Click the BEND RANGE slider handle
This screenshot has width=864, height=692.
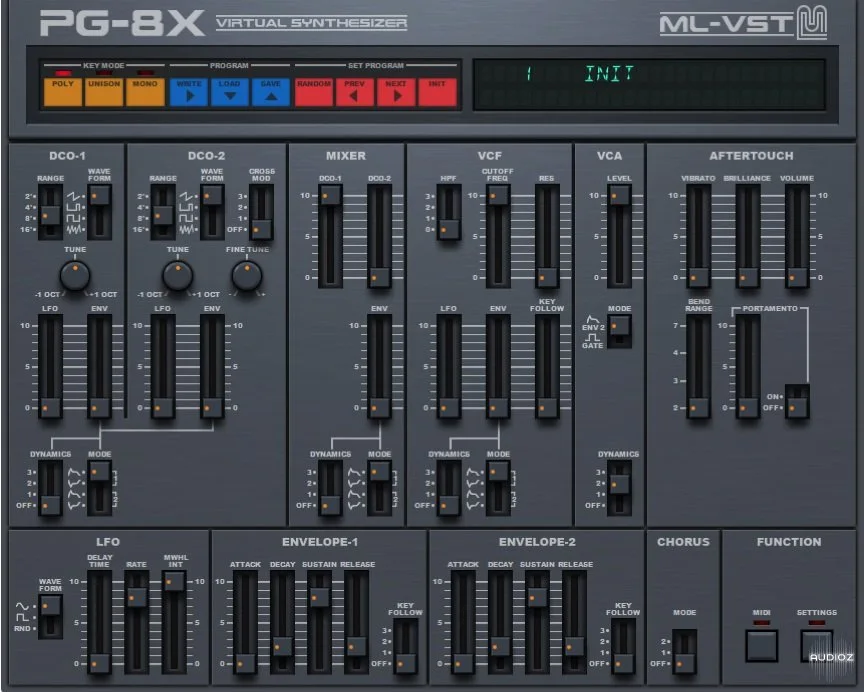pyautogui.click(x=699, y=408)
